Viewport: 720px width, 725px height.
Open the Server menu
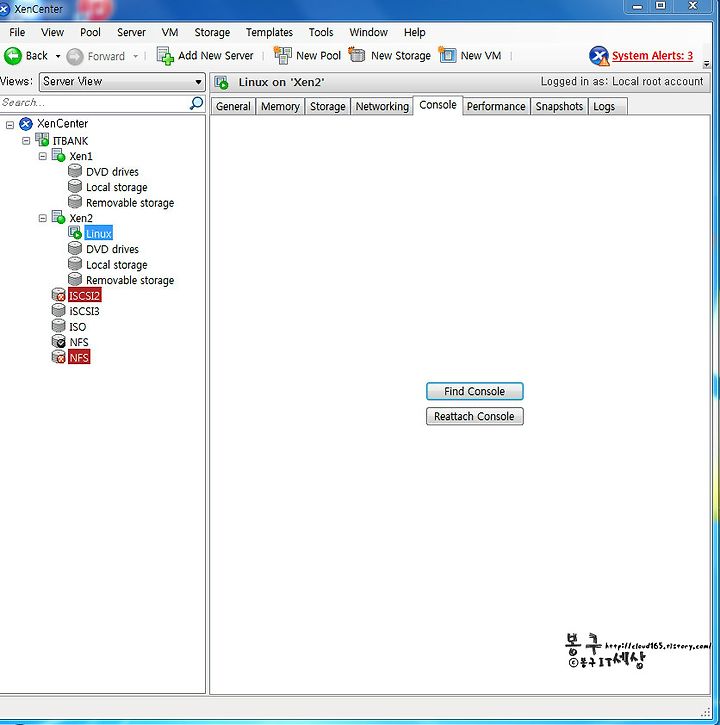point(131,32)
